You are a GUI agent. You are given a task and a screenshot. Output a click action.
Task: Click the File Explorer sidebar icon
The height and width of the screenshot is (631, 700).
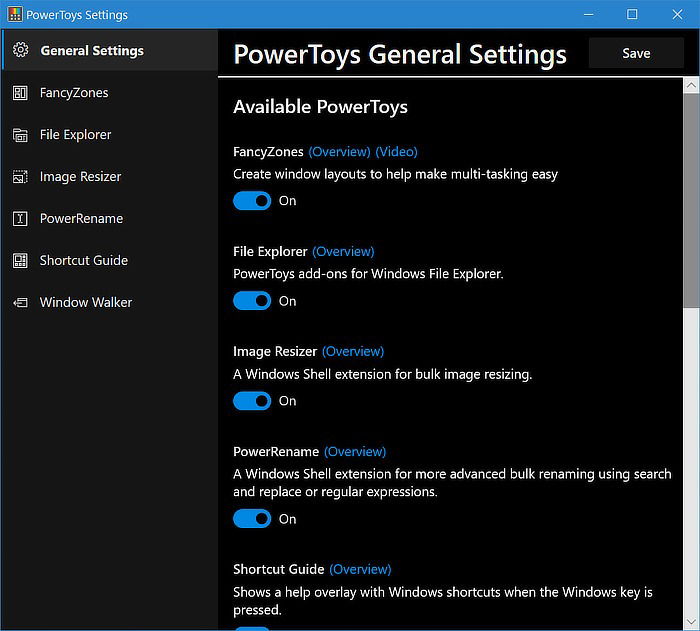tap(20, 135)
